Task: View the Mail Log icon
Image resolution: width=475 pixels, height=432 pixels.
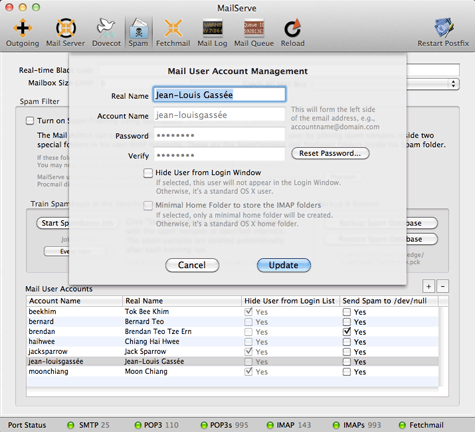Action: [x=212, y=28]
